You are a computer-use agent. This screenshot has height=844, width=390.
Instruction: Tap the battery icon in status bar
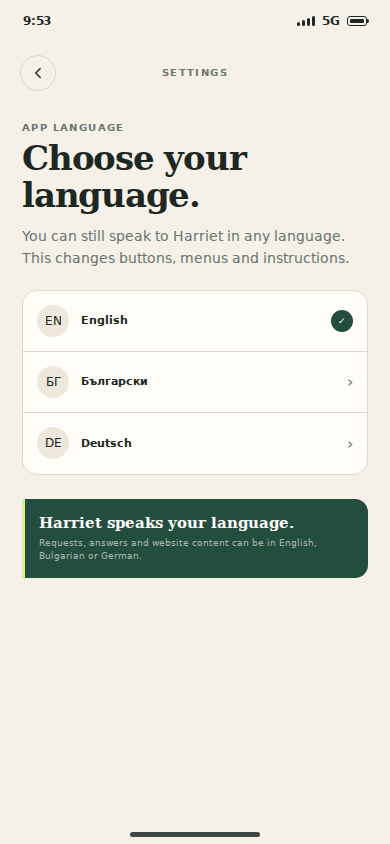point(358,21)
